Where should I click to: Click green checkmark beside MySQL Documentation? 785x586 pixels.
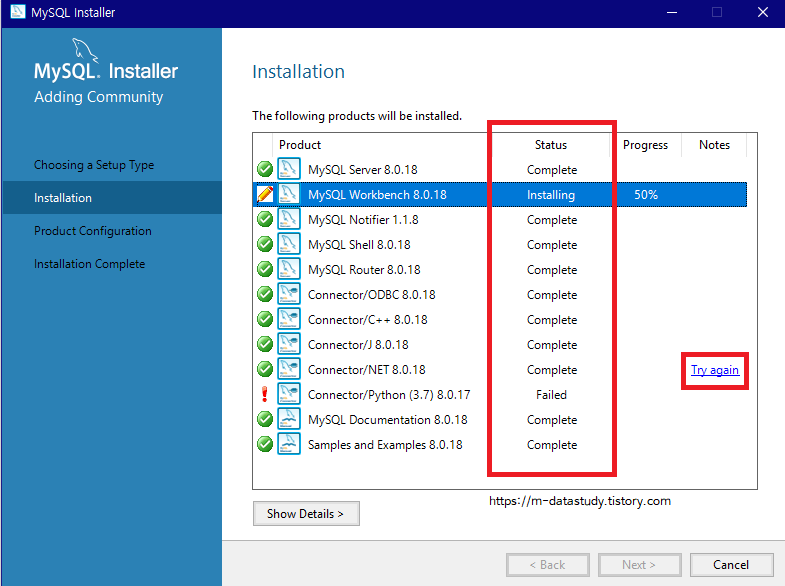pyautogui.click(x=265, y=419)
